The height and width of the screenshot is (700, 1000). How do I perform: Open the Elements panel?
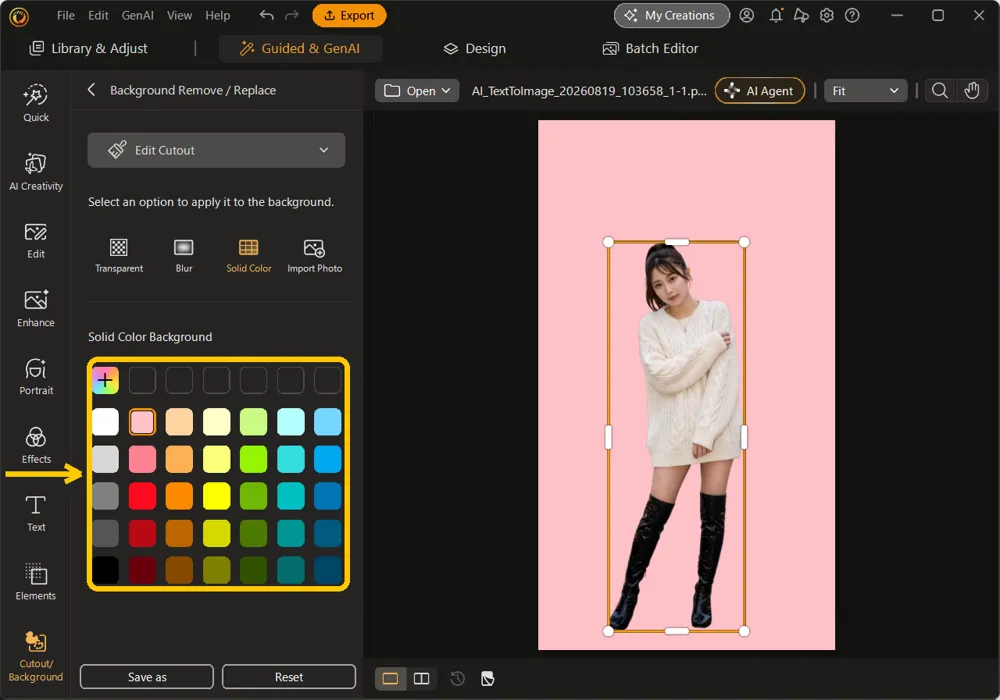[36, 582]
